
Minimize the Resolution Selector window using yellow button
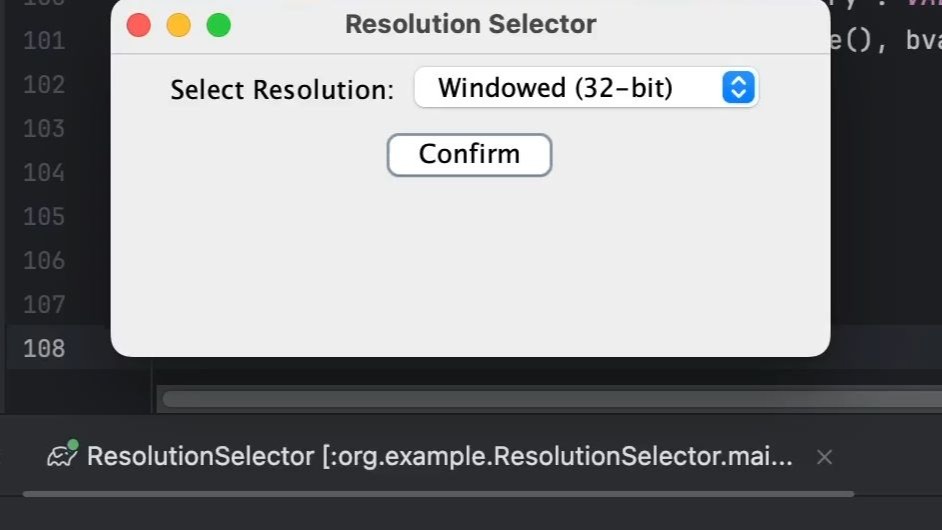tap(178, 25)
